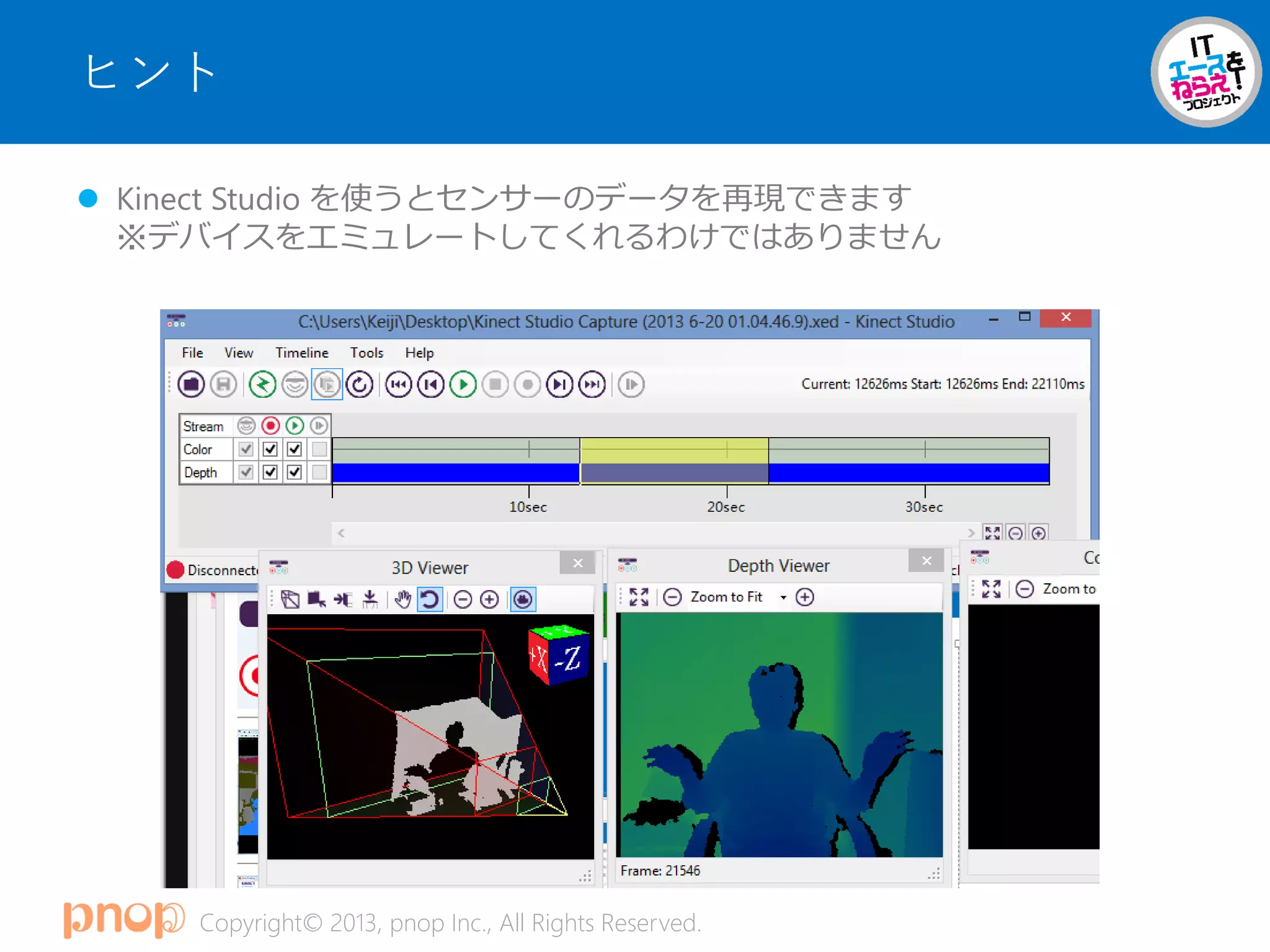The image size is (1270, 952).
Task: Click the highlighted playback mode toolbar icon
Action: coord(327,384)
